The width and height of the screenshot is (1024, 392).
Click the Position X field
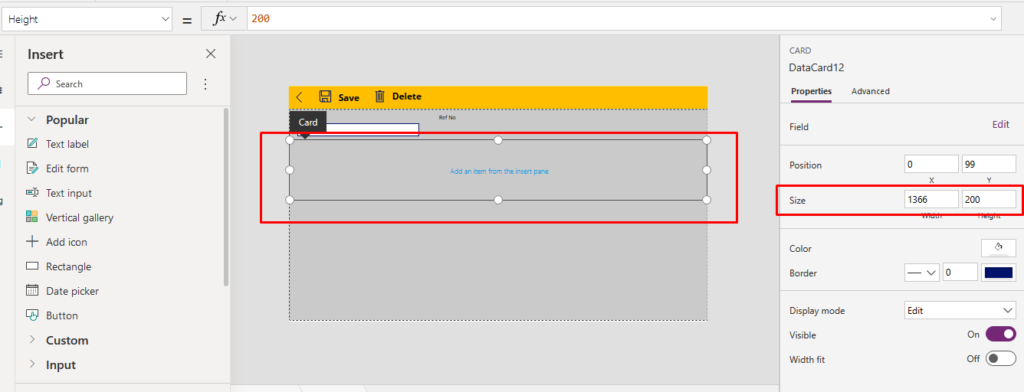tap(931, 165)
